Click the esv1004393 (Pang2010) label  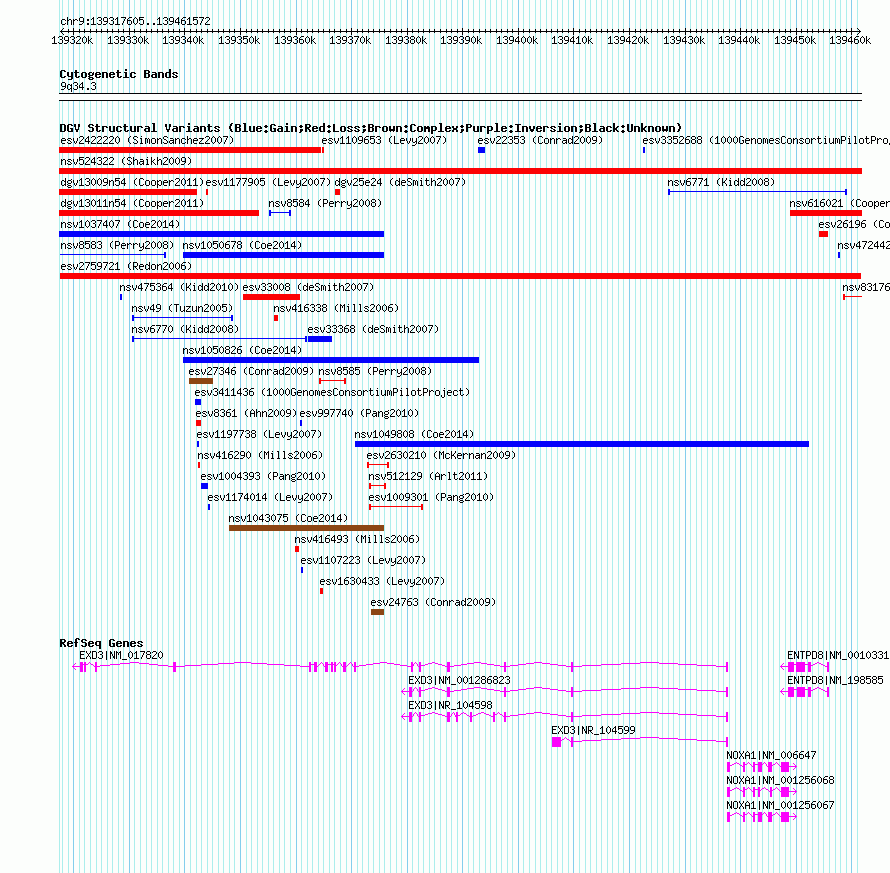point(263,476)
